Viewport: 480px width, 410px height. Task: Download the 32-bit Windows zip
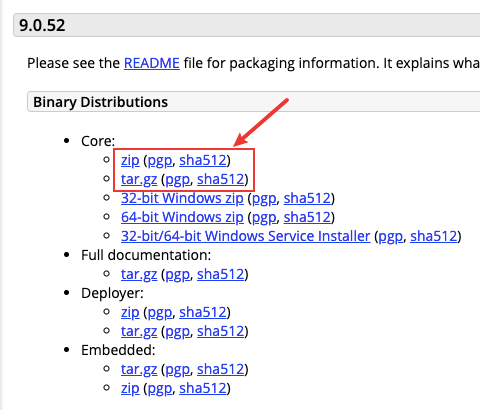(182, 198)
